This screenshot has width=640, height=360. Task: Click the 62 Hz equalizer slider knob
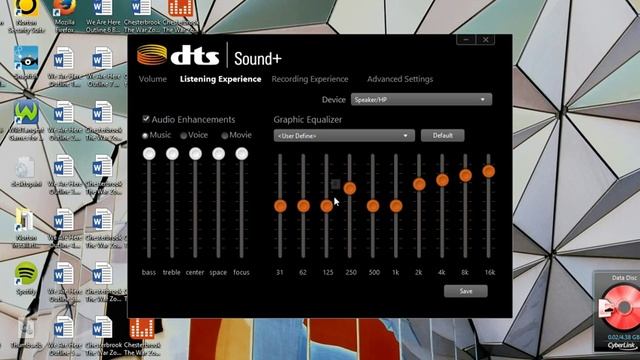click(303, 206)
